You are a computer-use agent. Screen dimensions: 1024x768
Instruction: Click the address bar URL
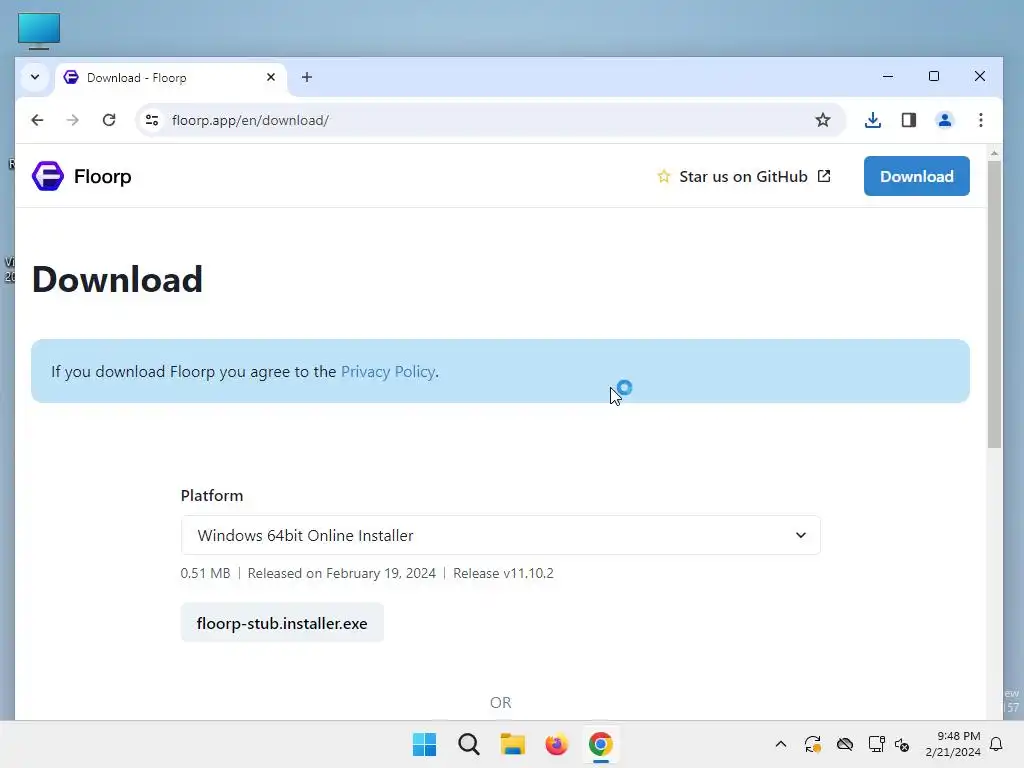click(250, 120)
